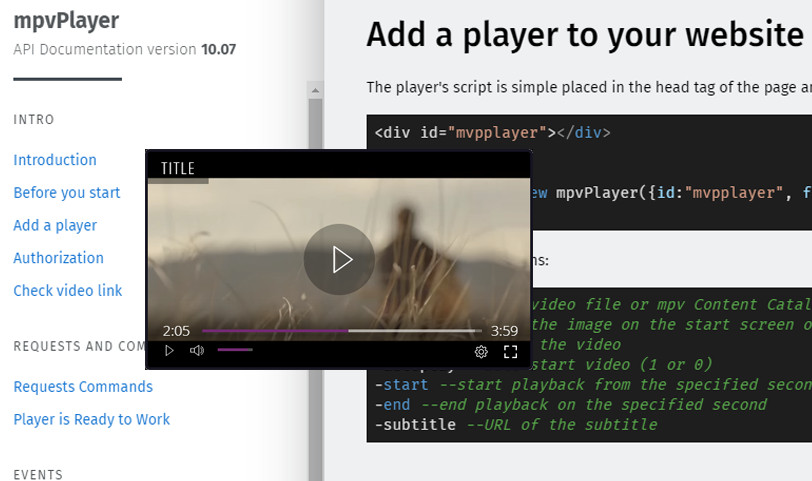The height and width of the screenshot is (481, 812).
Task: Open the Before you start link
Action: pyautogui.click(x=67, y=193)
